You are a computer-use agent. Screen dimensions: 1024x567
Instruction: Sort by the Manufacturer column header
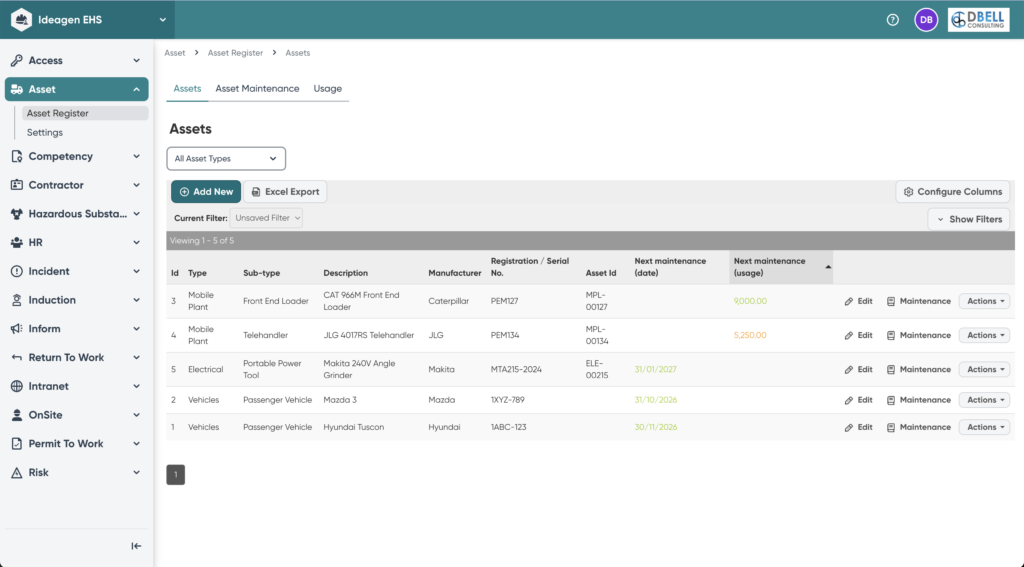tap(455, 273)
